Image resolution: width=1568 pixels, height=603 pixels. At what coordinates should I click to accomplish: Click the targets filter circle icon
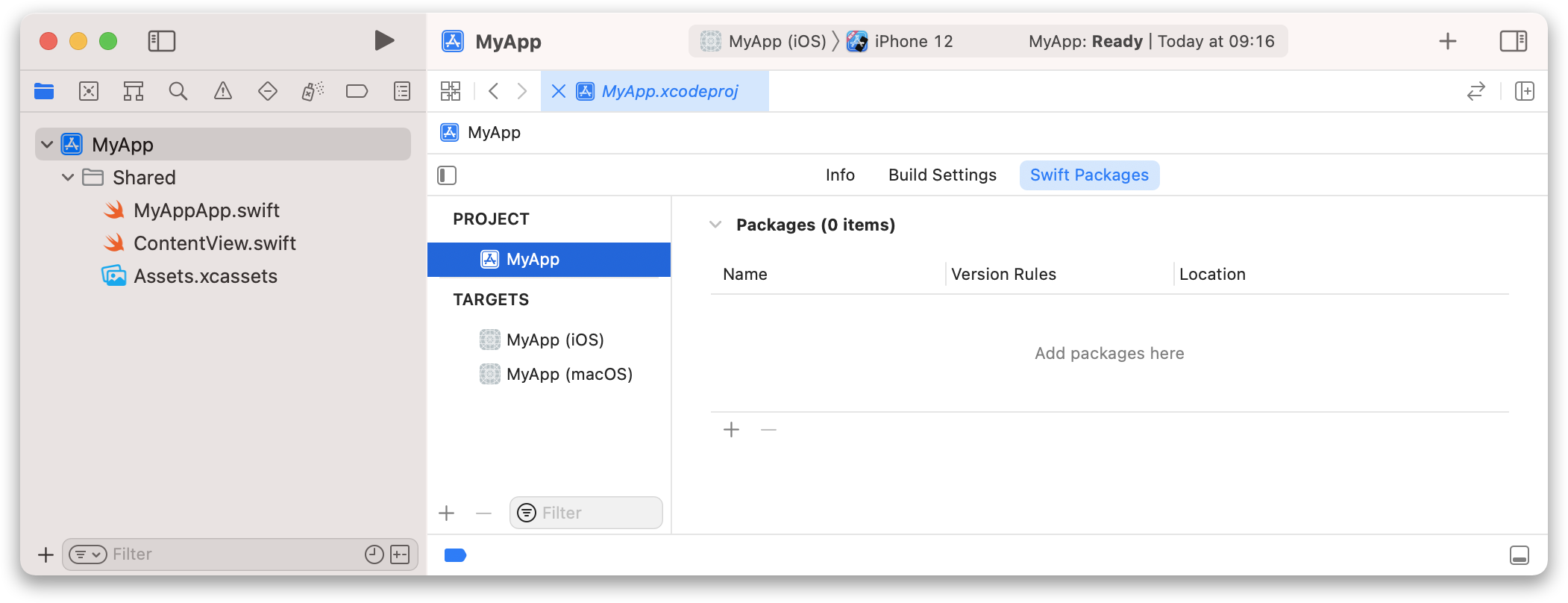pyautogui.click(x=527, y=513)
